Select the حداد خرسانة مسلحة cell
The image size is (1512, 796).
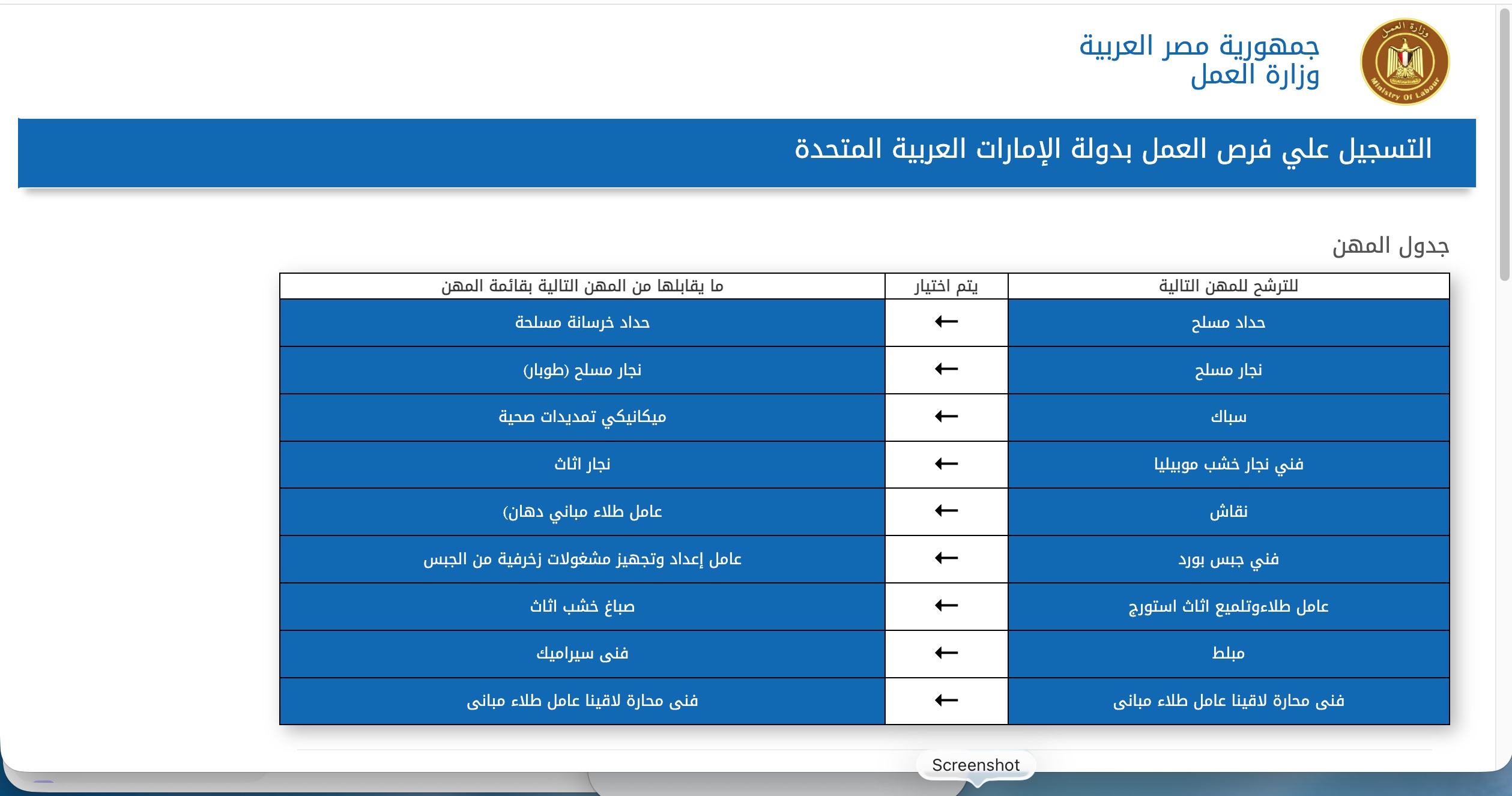[x=582, y=323]
